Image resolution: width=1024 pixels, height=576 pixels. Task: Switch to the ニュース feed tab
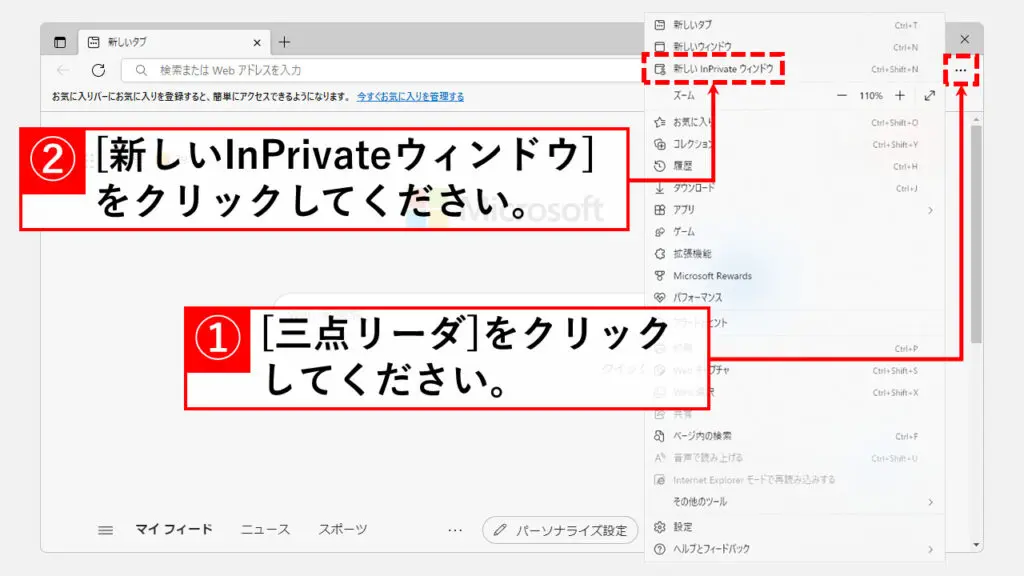(x=265, y=530)
